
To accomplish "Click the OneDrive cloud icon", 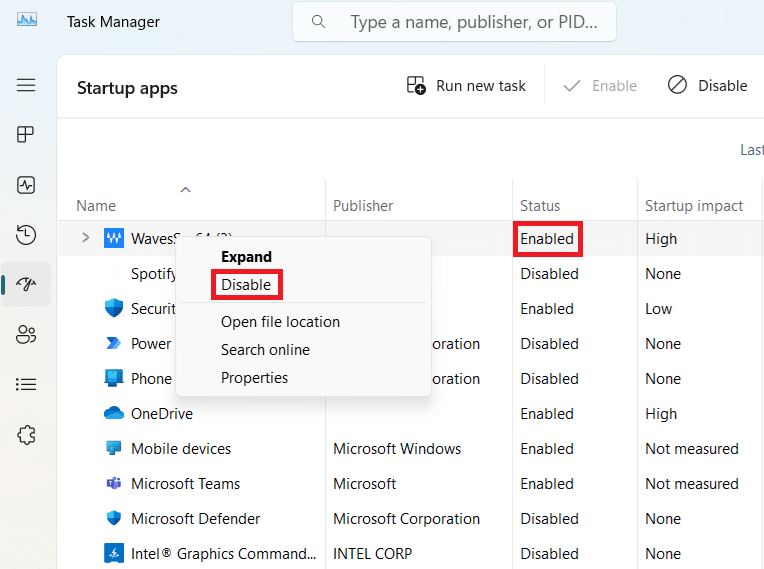I will point(113,413).
